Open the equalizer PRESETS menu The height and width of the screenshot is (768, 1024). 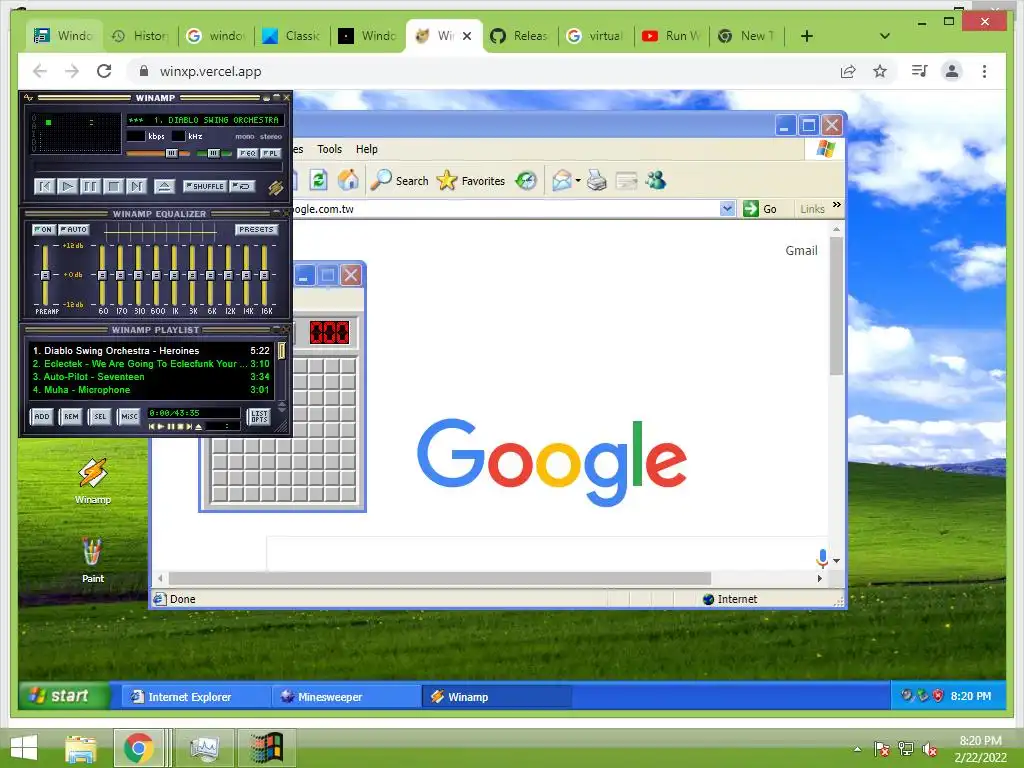click(x=256, y=229)
